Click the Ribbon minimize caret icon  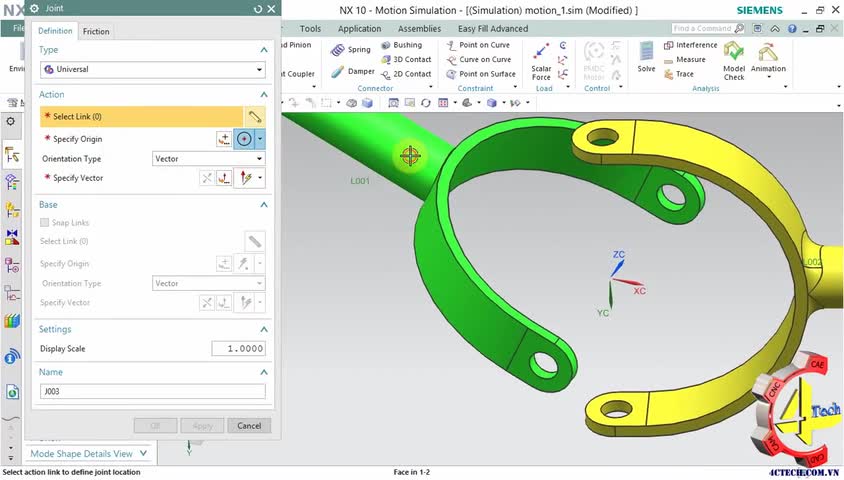(x=775, y=29)
